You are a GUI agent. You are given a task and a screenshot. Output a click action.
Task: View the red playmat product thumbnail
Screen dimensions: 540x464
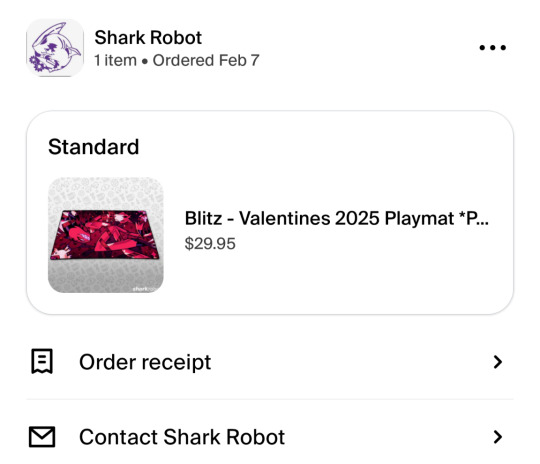coord(105,235)
